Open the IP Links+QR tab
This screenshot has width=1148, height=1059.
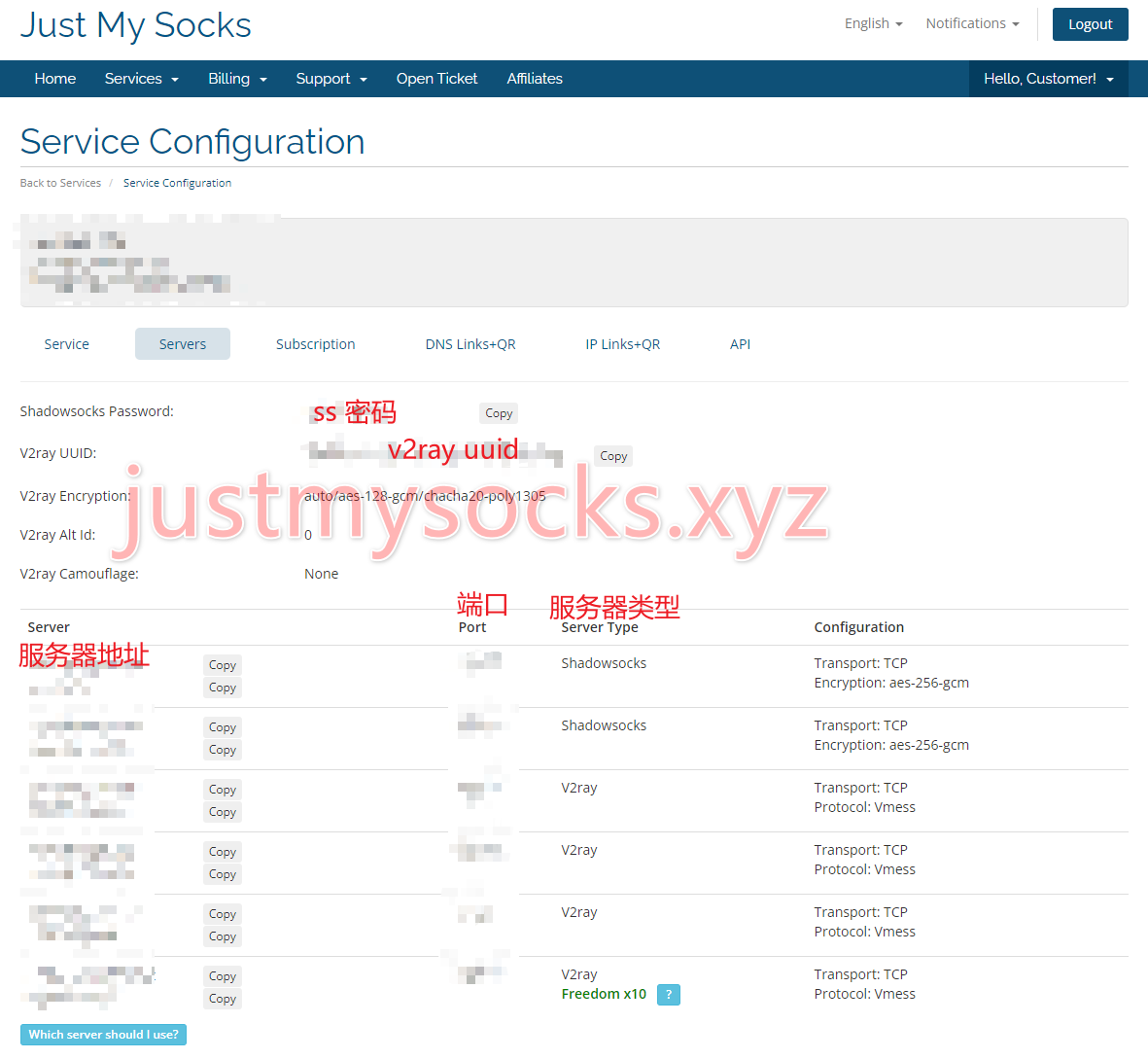click(x=622, y=344)
